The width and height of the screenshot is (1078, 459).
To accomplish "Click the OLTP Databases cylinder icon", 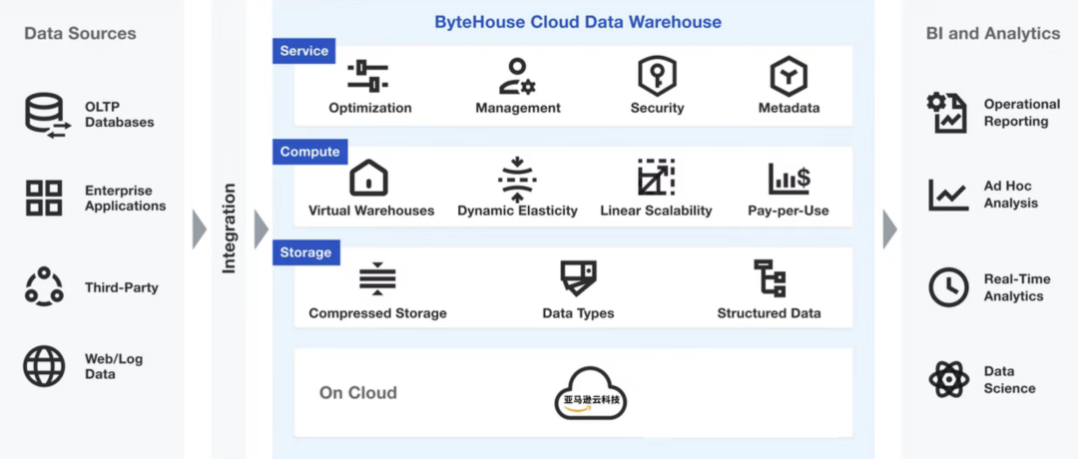I will tap(47, 115).
